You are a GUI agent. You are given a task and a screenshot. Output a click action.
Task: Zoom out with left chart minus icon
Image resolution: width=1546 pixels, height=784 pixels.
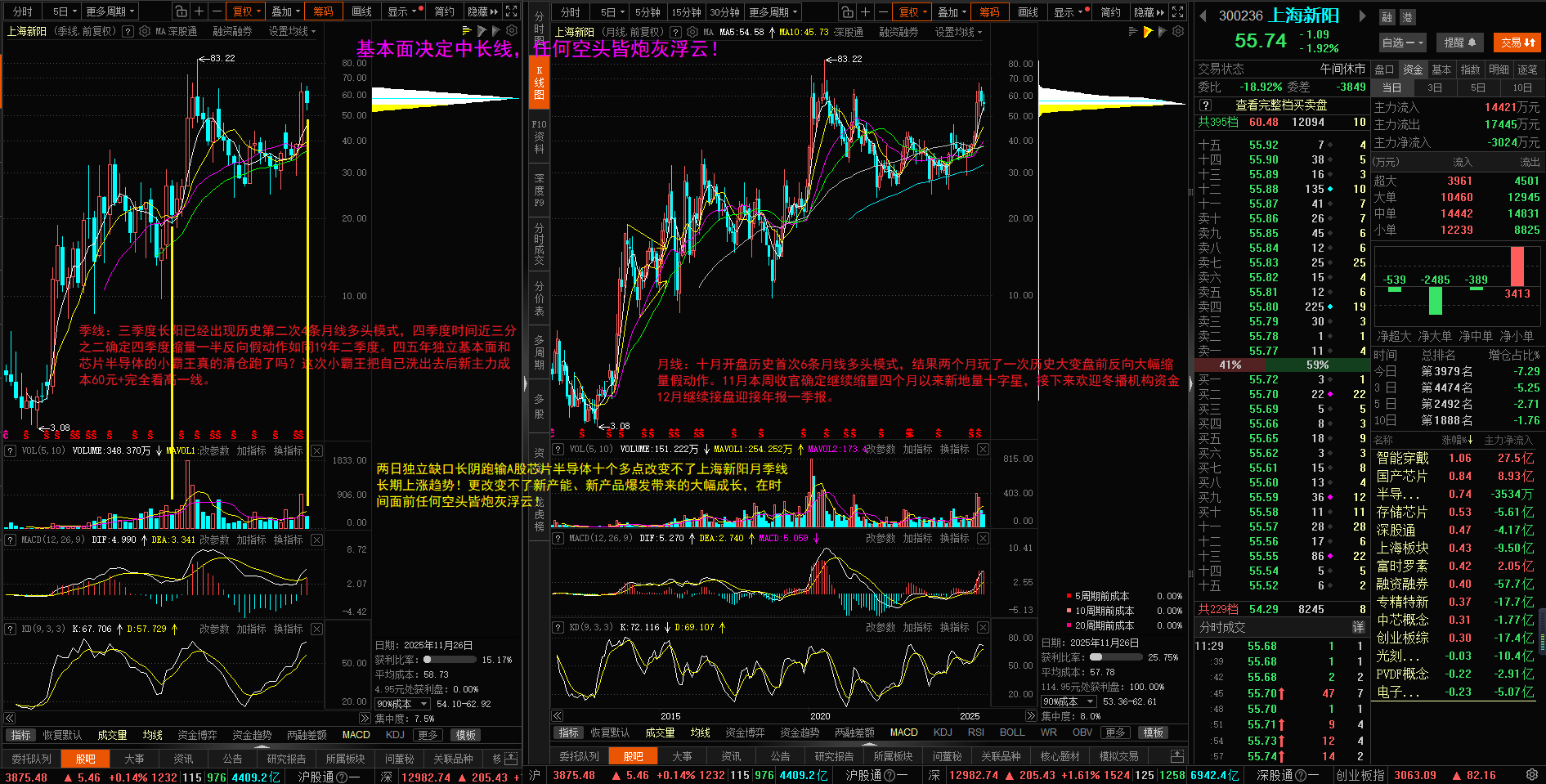(x=216, y=11)
